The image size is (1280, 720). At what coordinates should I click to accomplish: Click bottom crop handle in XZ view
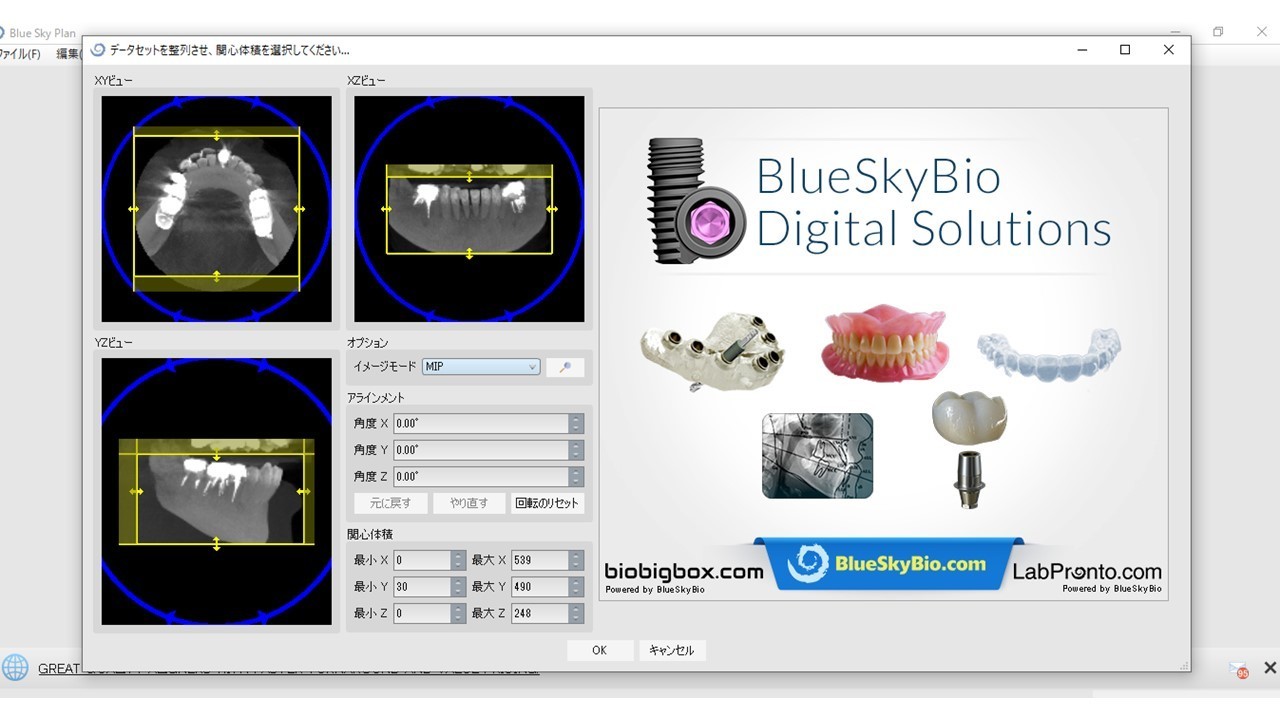pyautogui.click(x=470, y=254)
